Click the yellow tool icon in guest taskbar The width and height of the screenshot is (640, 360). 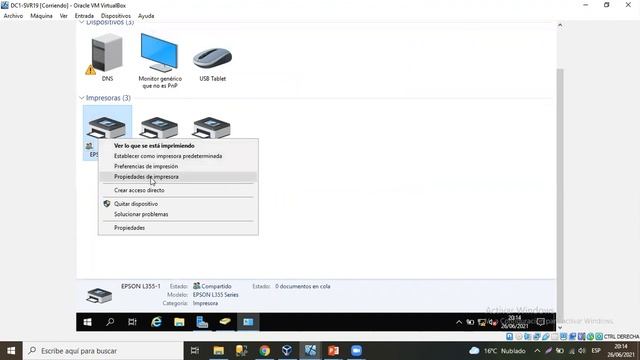[225, 322]
